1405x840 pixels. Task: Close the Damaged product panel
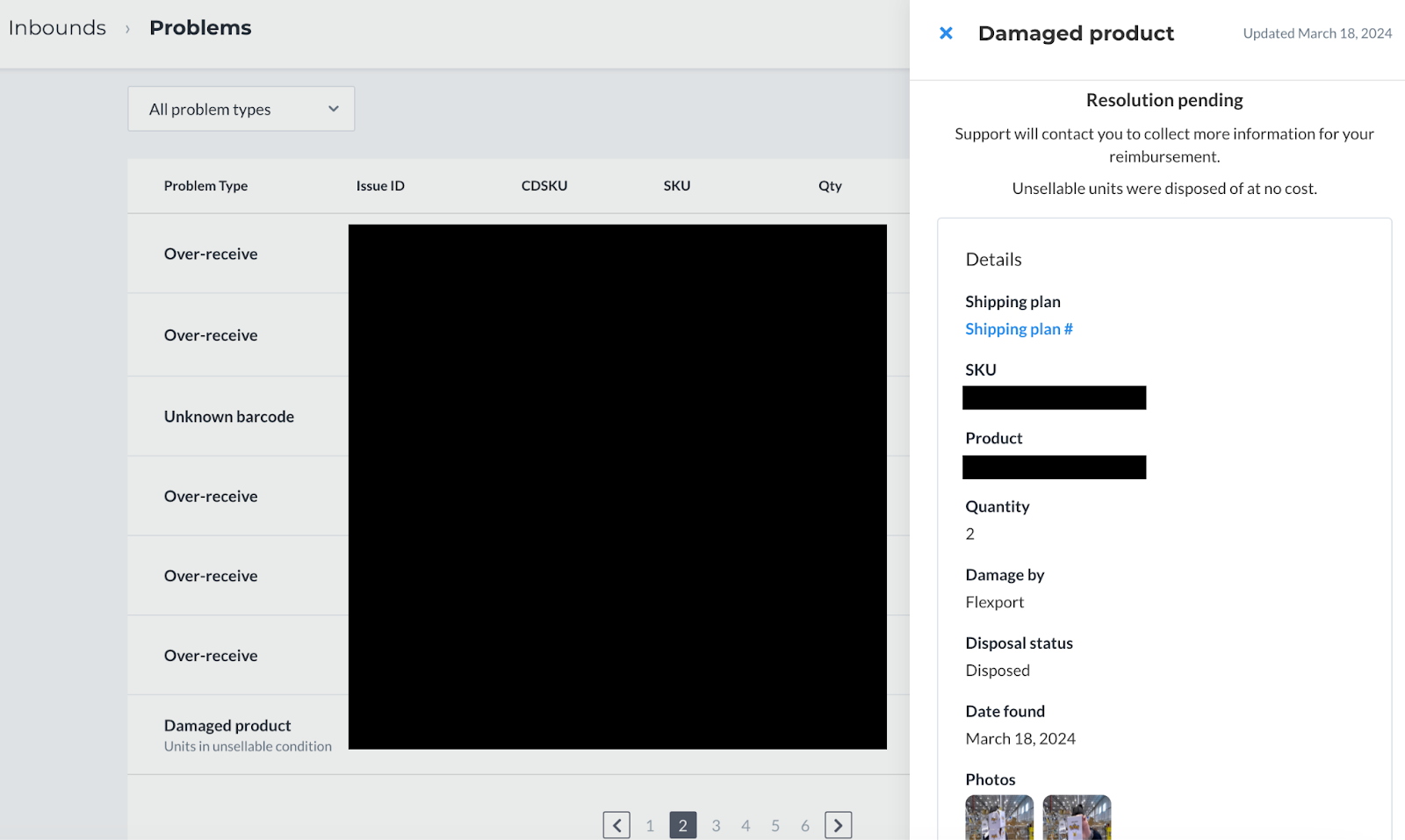pos(946,33)
